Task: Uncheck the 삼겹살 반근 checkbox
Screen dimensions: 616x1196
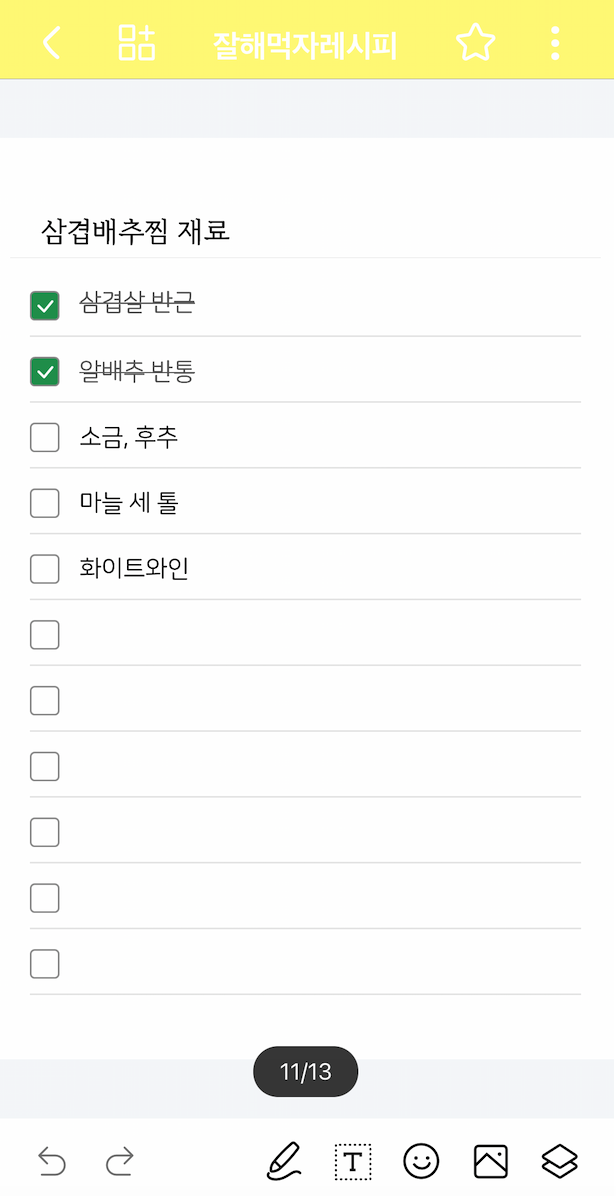Action: 45,305
